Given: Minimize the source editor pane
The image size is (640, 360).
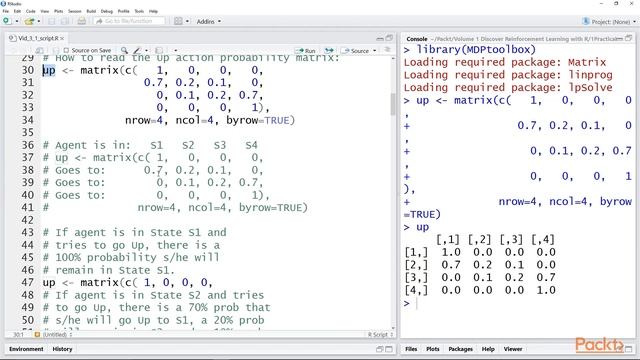Looking at the screenshot, I should (380, 38).
